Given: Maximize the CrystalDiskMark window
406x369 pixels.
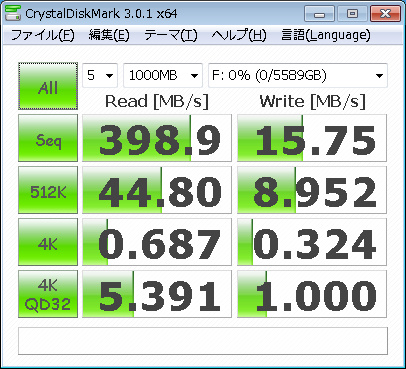Looking at the screenshot, I should coord(352,14).
